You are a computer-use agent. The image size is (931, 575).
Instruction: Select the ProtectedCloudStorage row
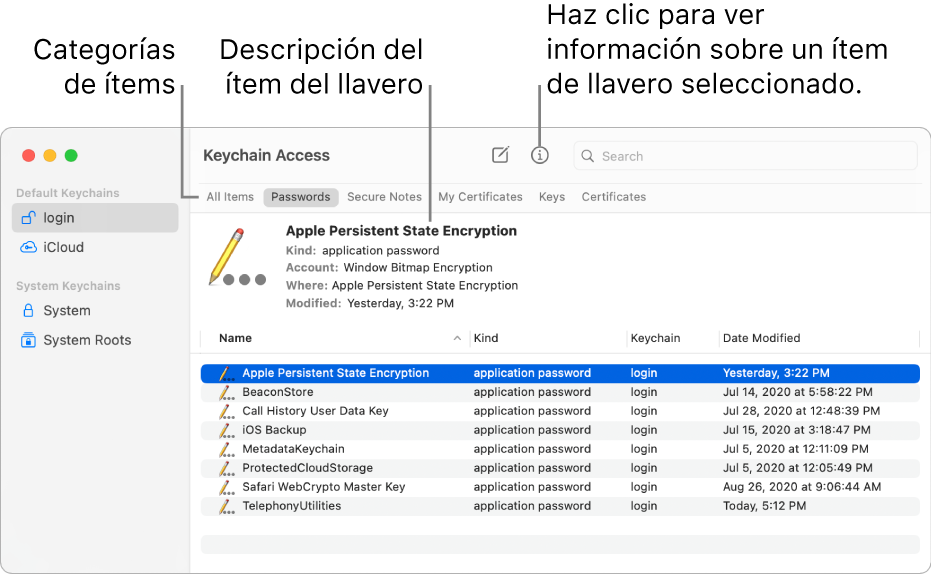[560, 468]
